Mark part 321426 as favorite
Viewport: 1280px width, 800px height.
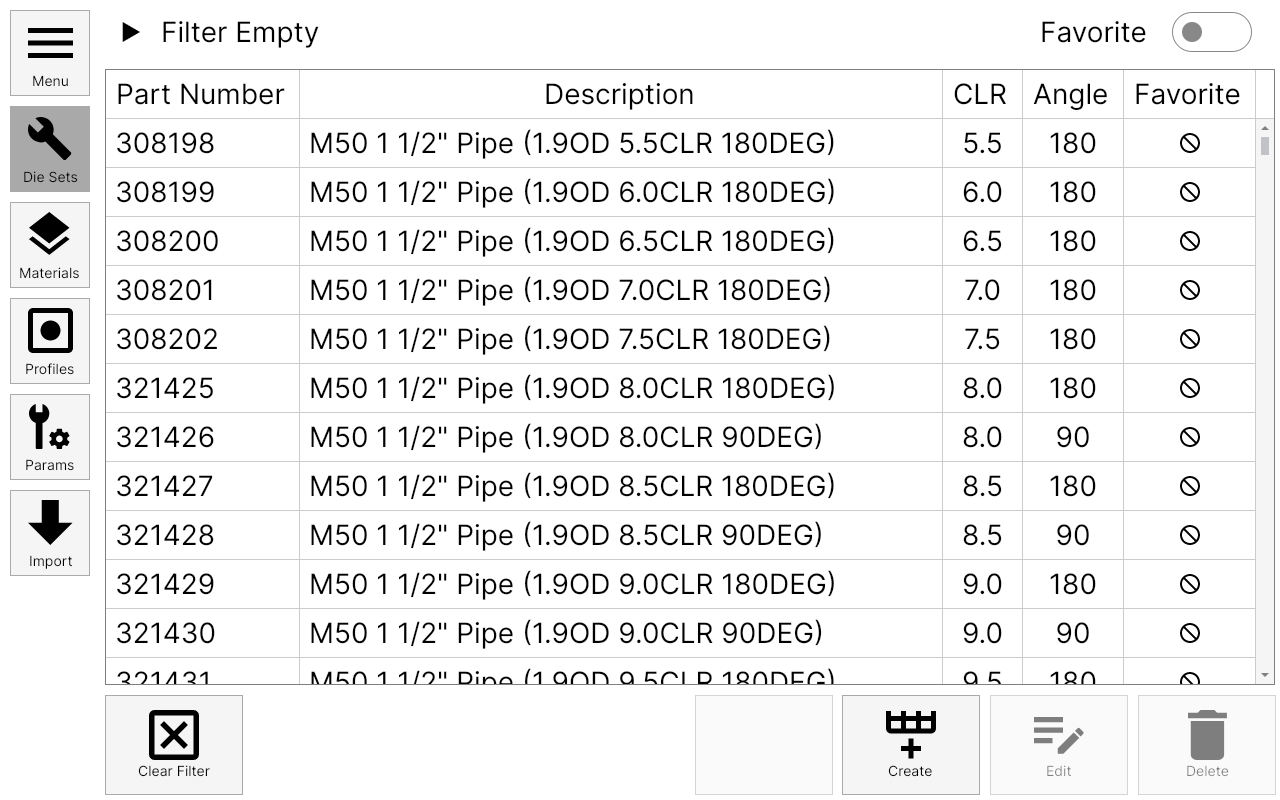click(x=1188, y=437)
